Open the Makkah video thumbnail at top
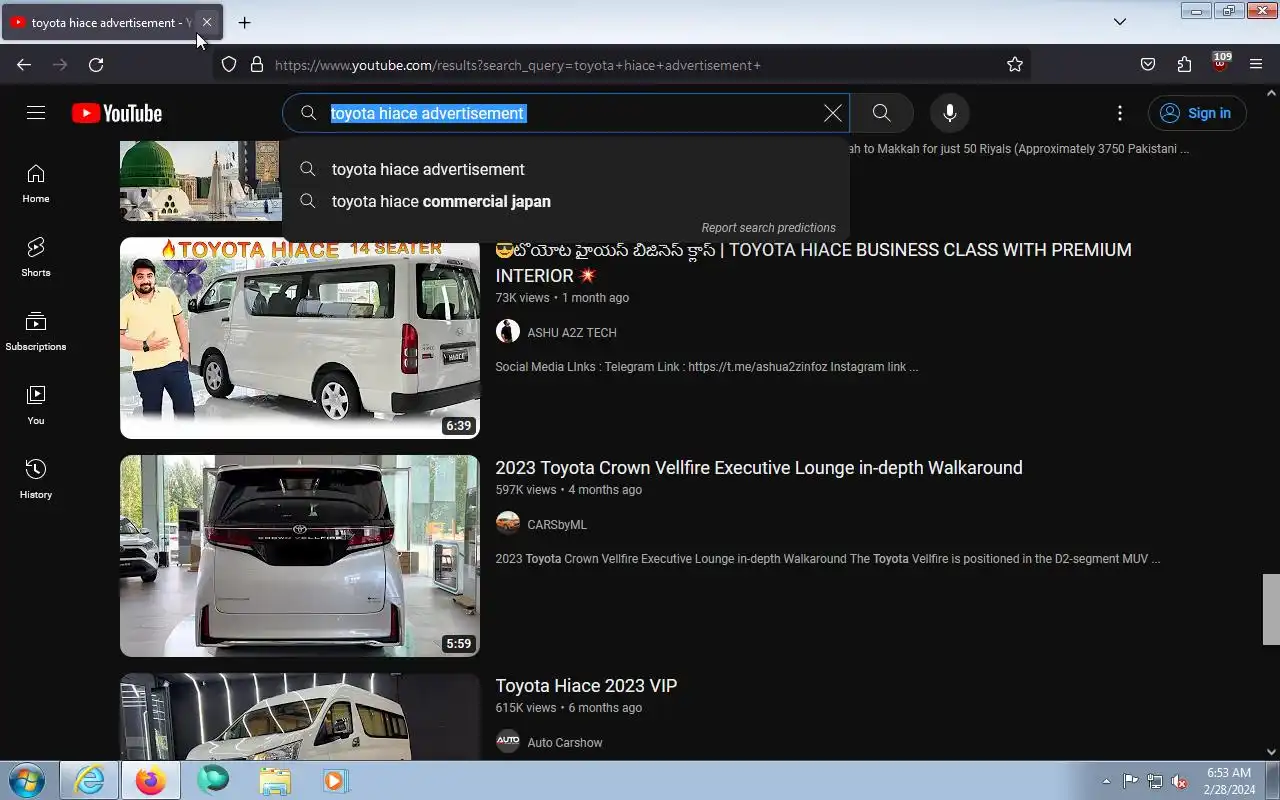This screenshot has width=1280, height=800. pyautogui.click(x=200, y=181)
